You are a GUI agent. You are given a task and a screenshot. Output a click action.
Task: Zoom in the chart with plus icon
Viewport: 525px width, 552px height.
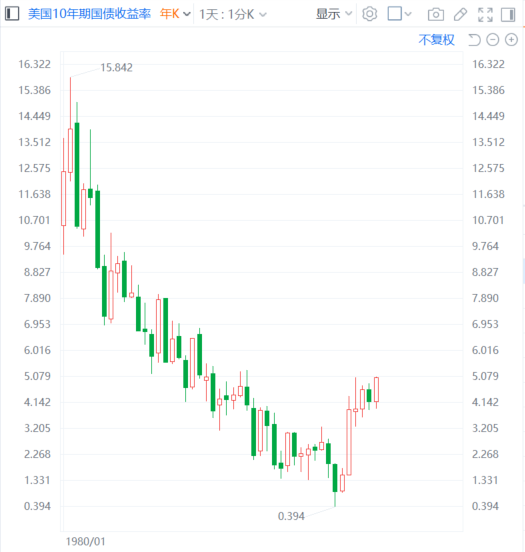[511, 40]
